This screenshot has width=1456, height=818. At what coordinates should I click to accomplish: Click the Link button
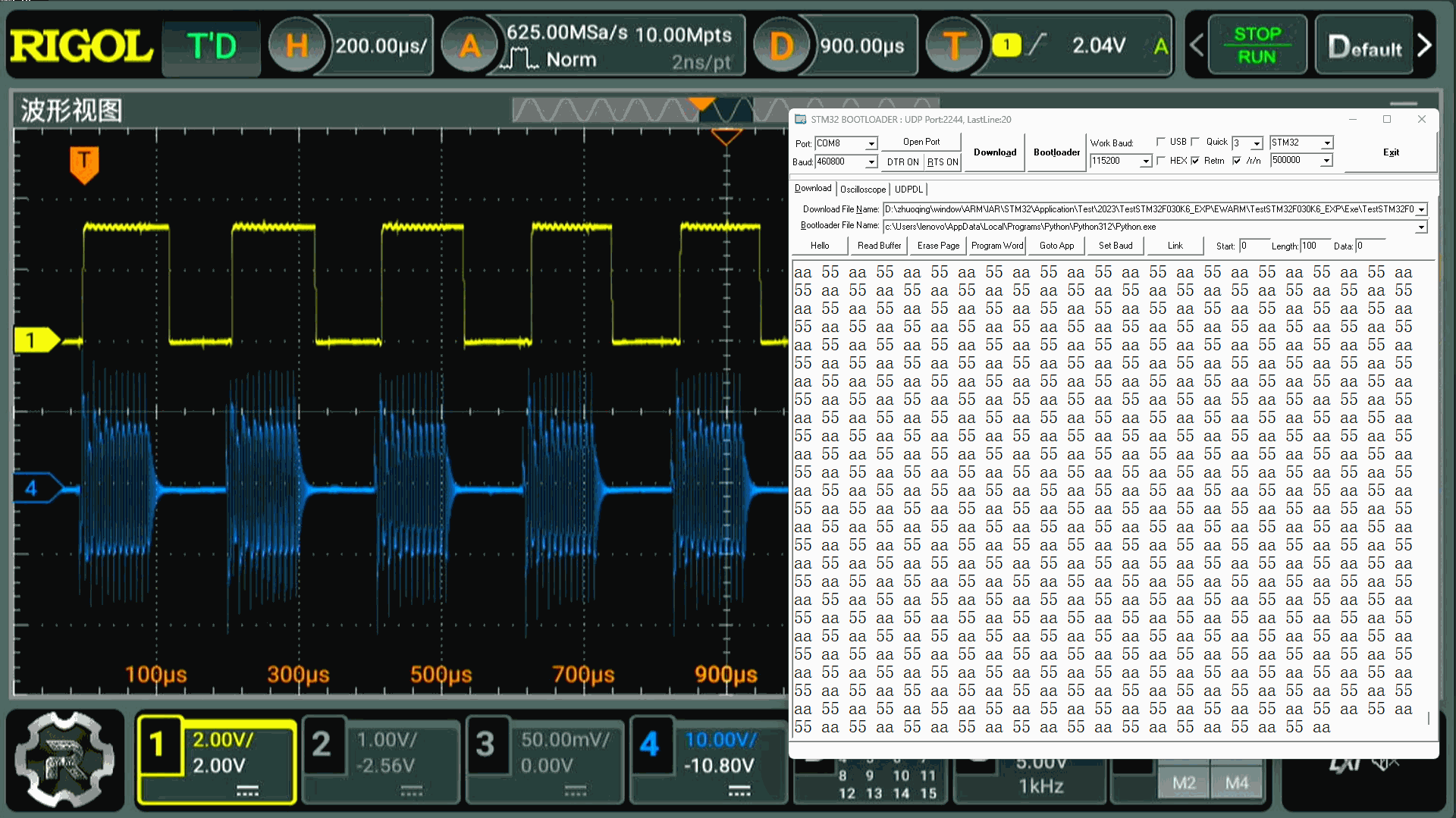(x=1175, y=246)
